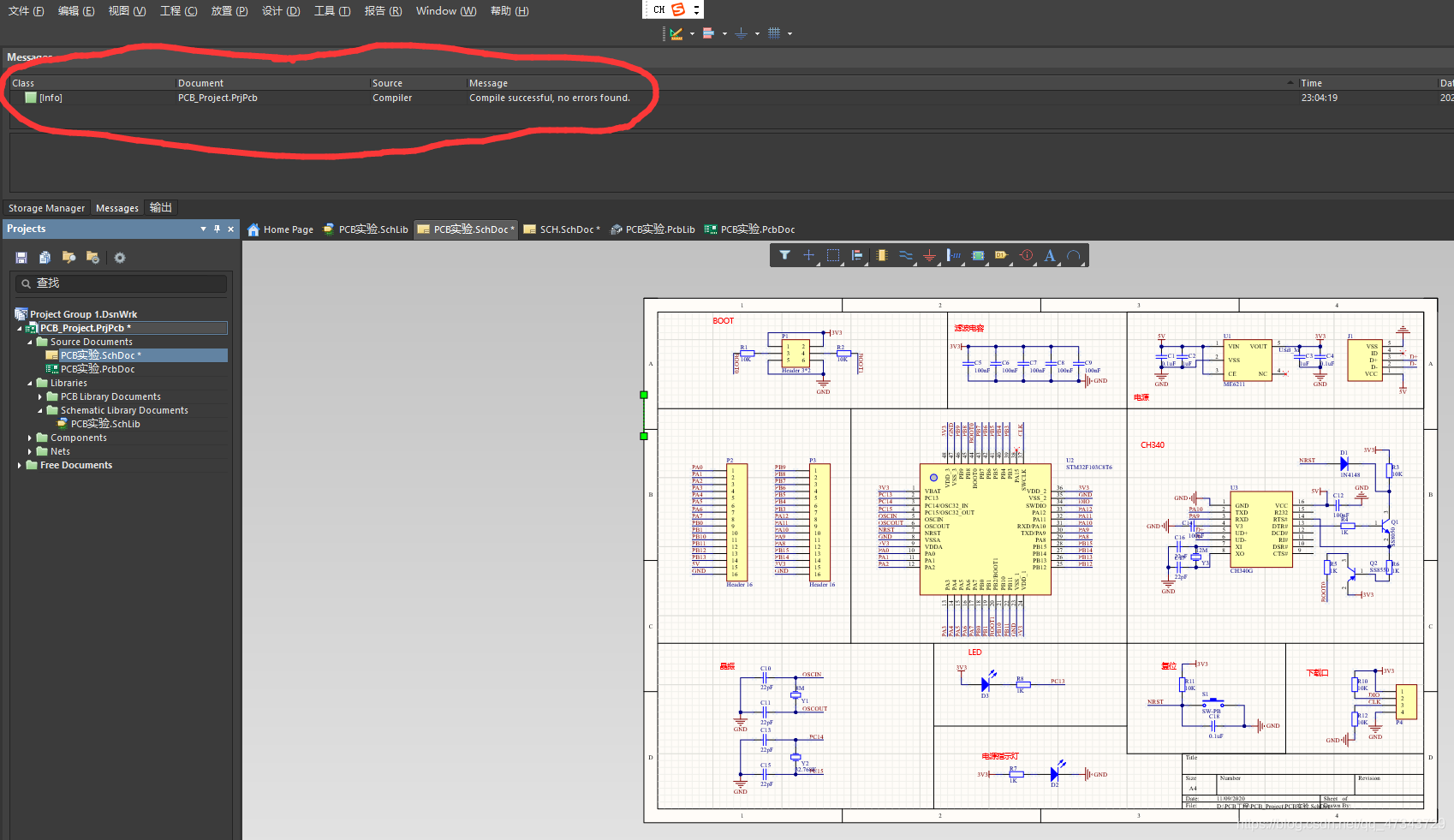The height and width of the screenshot is (840, 1454).
Task: Collapse Schematic Library Documents folder
Action: tap(40, 410)
